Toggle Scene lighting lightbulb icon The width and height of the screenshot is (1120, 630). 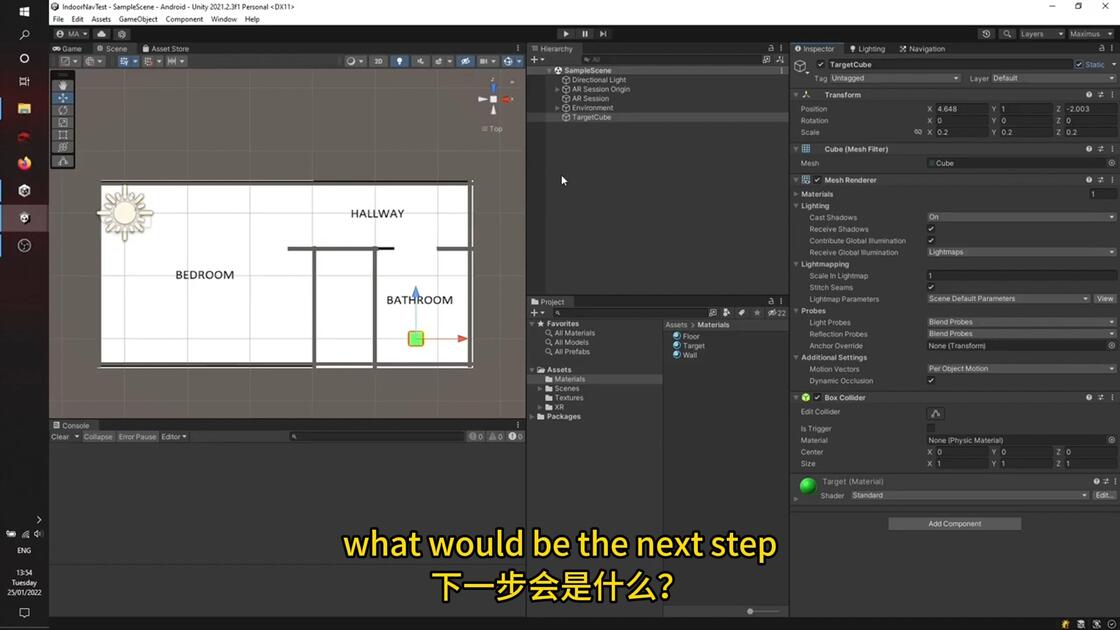coord(399,61)
